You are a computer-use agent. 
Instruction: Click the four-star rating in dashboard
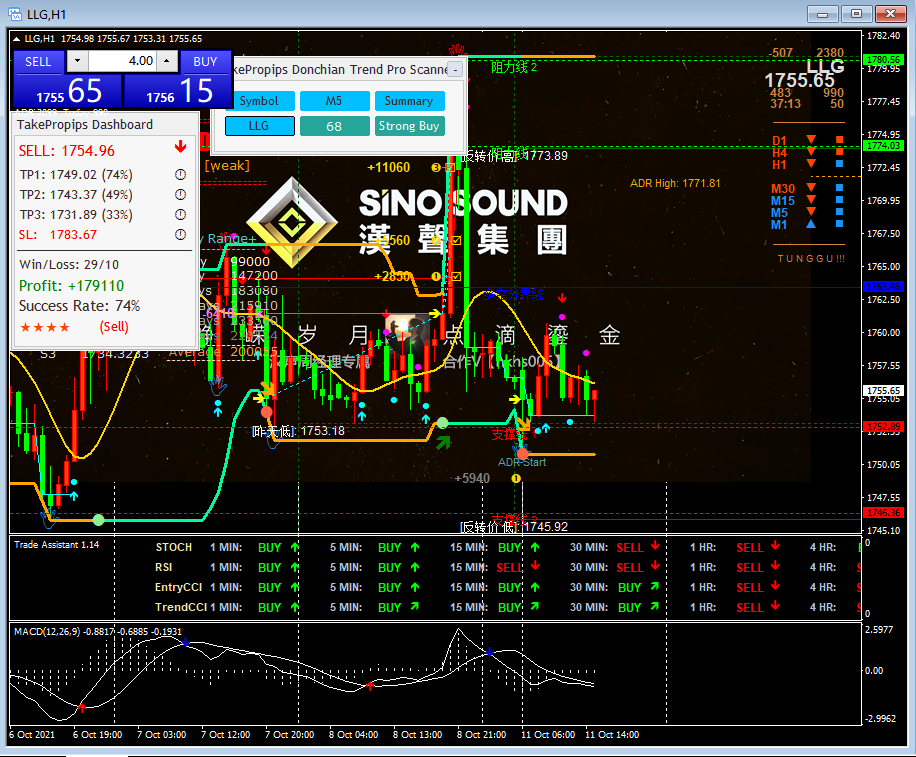(45, 327)
